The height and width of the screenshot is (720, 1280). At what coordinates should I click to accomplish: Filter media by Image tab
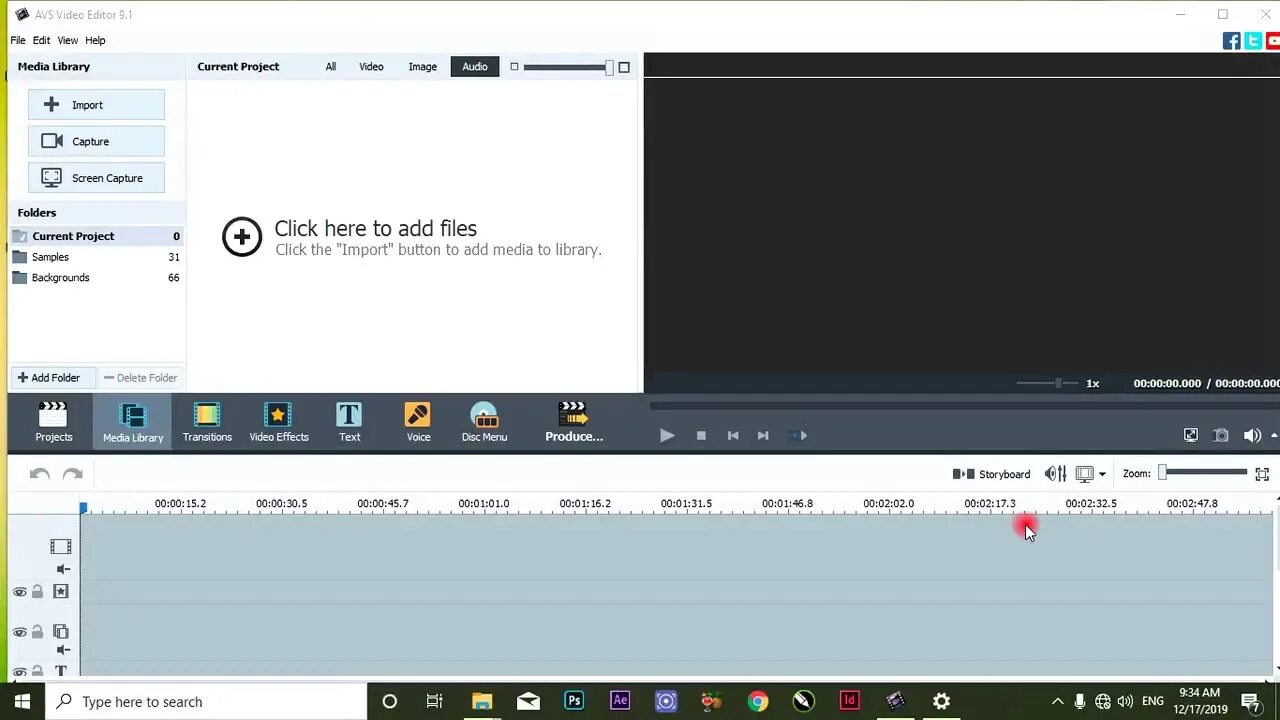[x=422, y=67]
